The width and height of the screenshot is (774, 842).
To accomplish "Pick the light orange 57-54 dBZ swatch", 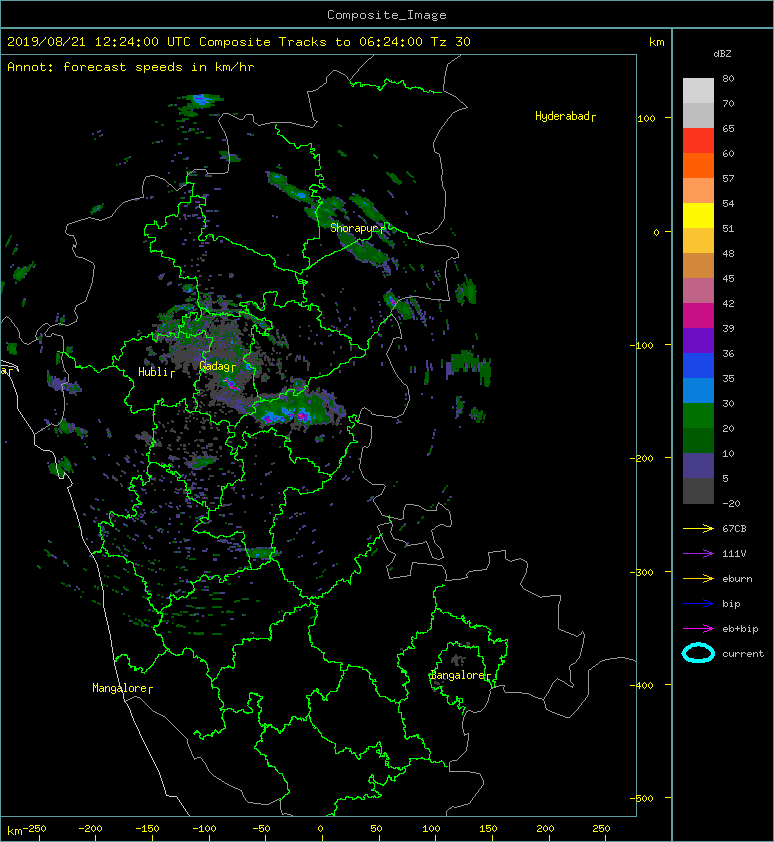I will (698, 190).
